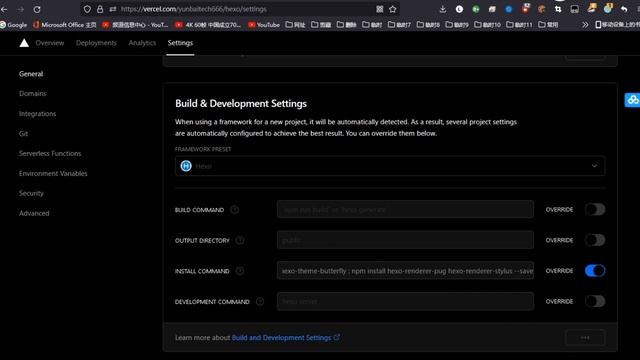Viewport: 640px width, 360px height.
Task: Open Environment Variables settings section
Action: pyautogui.click(x=53, y=173)
